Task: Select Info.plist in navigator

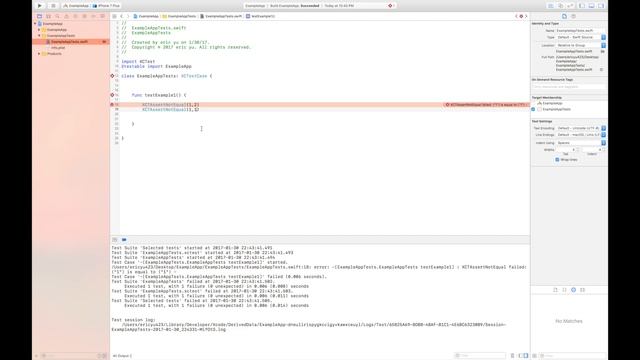Action: tap(58, 48)
